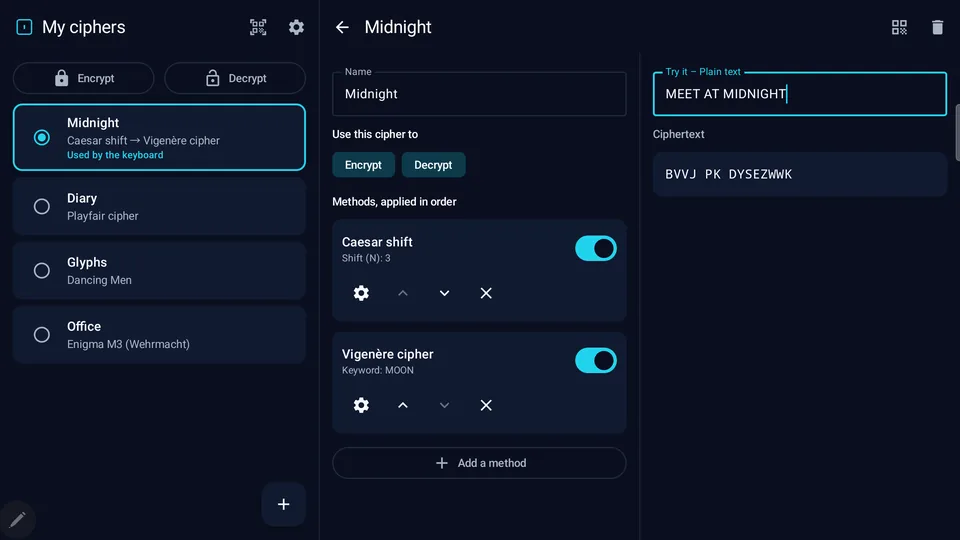Click the Decrypt button with open lock
The height and width of the screenshot is (540, 960).
pyautogui.click(x=235, y=78)
